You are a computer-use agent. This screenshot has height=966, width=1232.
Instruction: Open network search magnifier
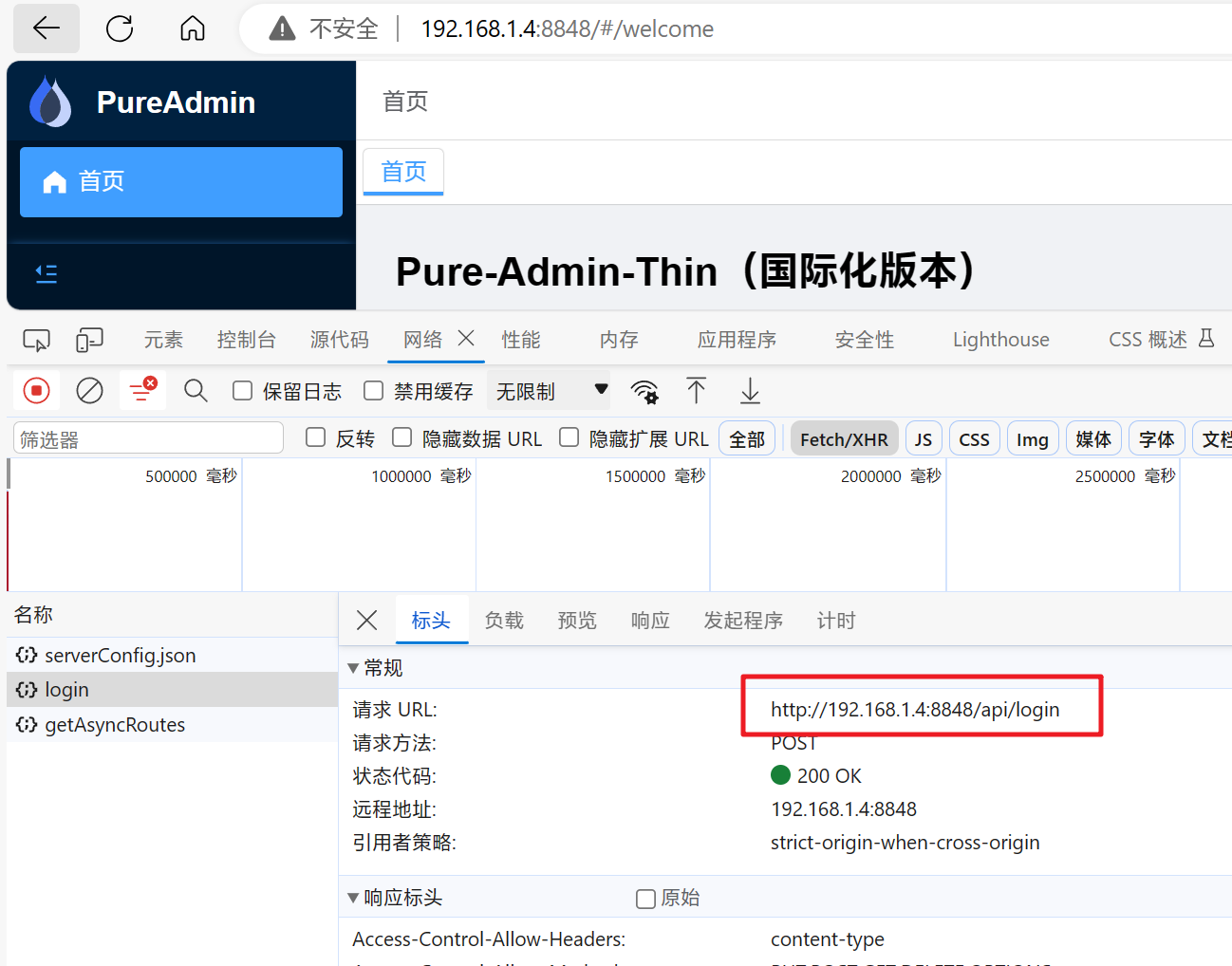[196, 390]
